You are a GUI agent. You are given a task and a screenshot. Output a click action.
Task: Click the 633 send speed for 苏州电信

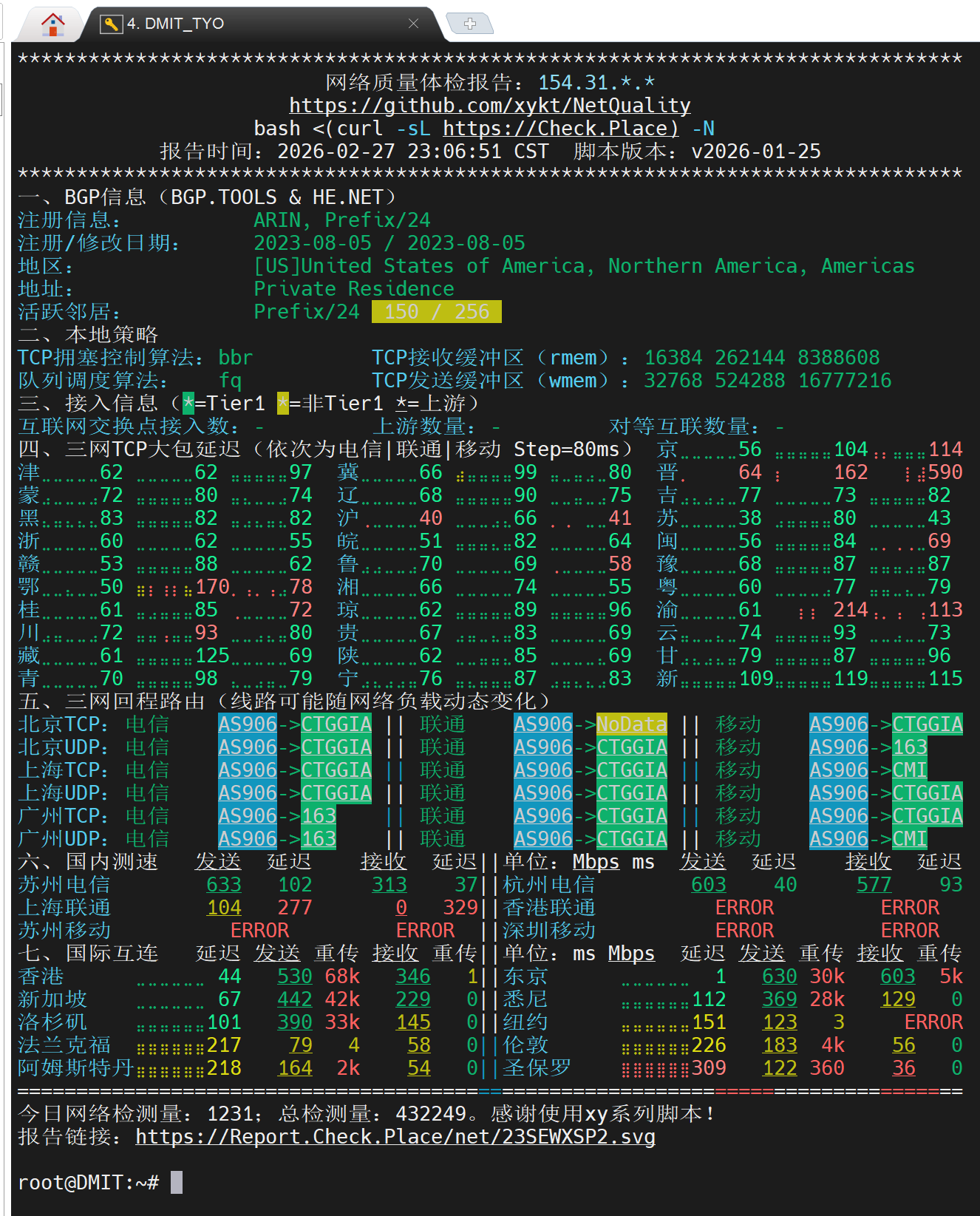point(224,885)
